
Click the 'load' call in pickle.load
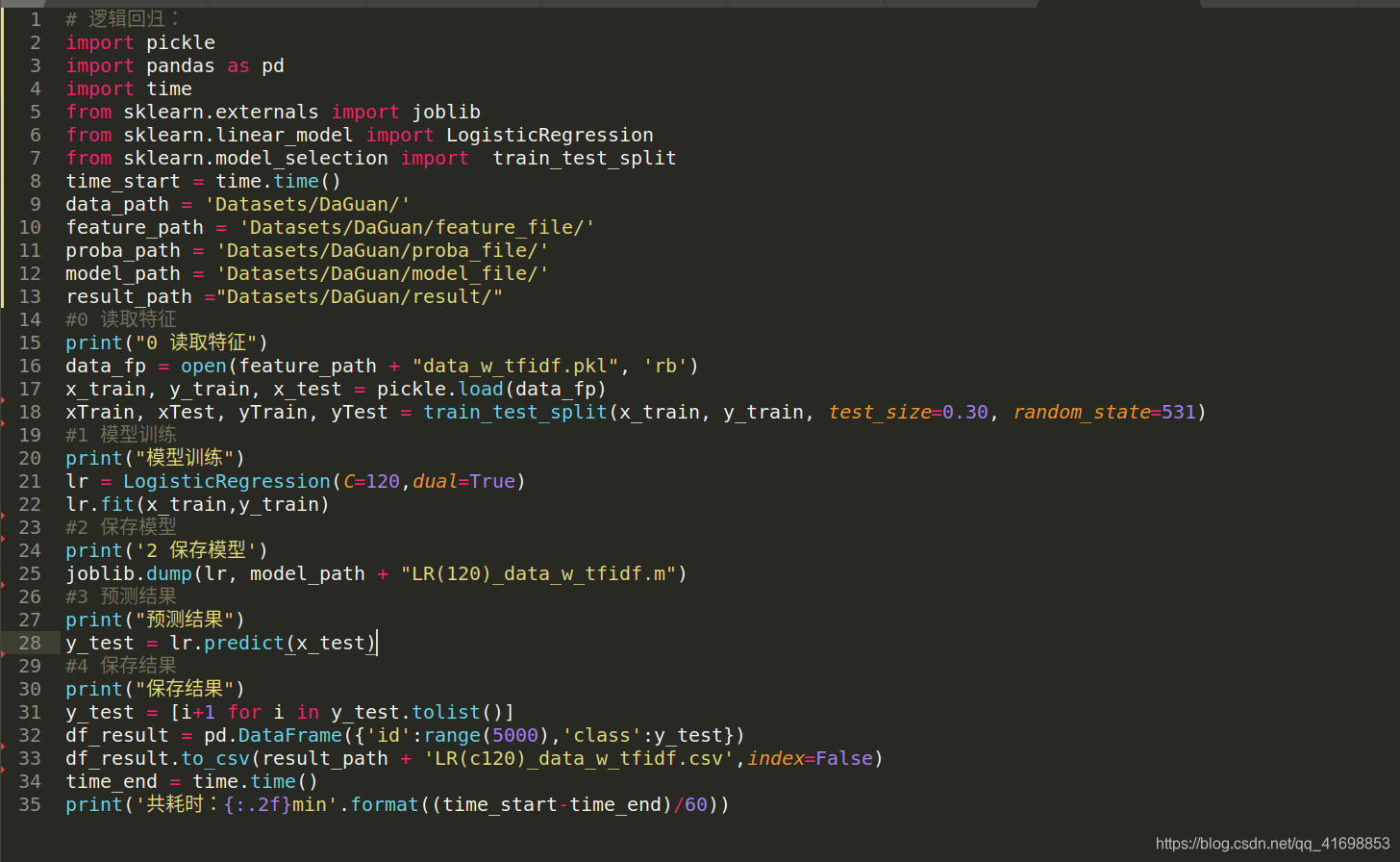[481, 389]
